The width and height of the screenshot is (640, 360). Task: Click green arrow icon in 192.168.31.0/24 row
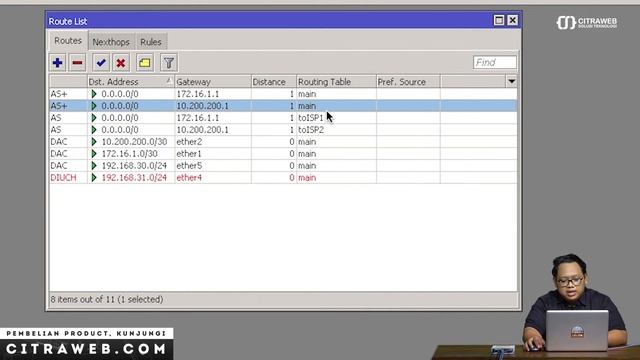[94, 178]
